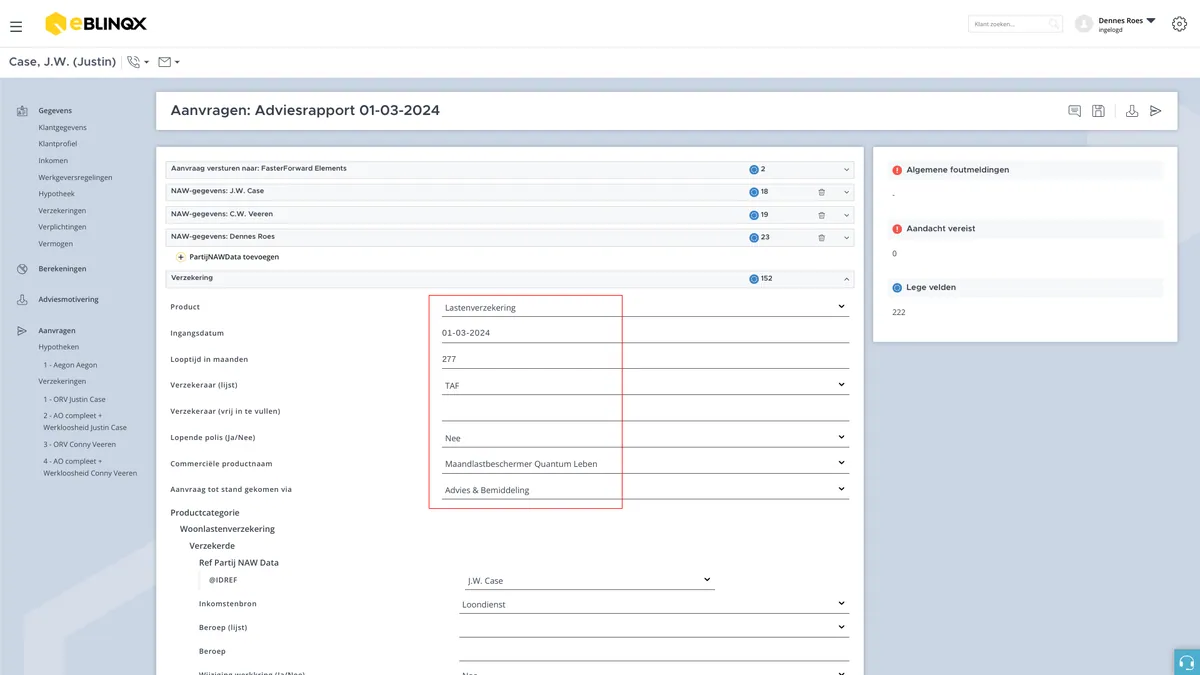This screenshot has height=675, width=1200.
Task: Click the comment note icon in the header
Action: pyautogui.click(x=1075, y=111)
